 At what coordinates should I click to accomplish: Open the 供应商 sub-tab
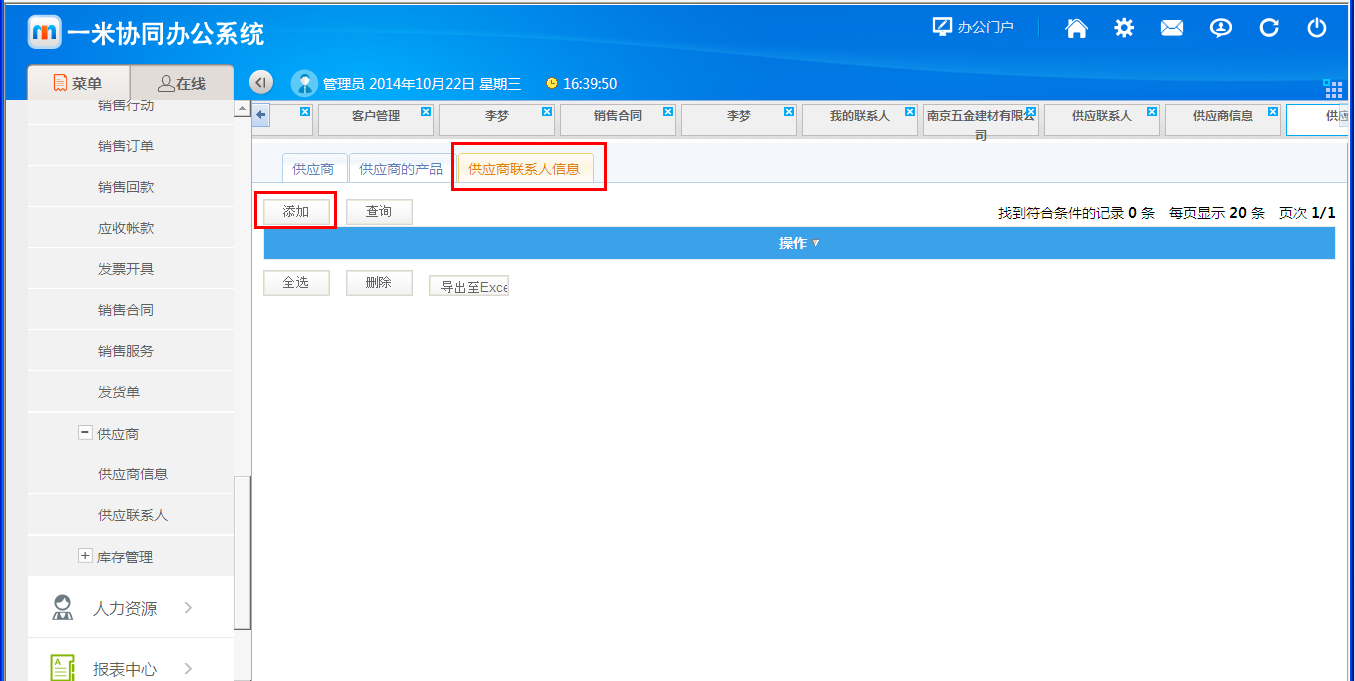click(313, 169)
